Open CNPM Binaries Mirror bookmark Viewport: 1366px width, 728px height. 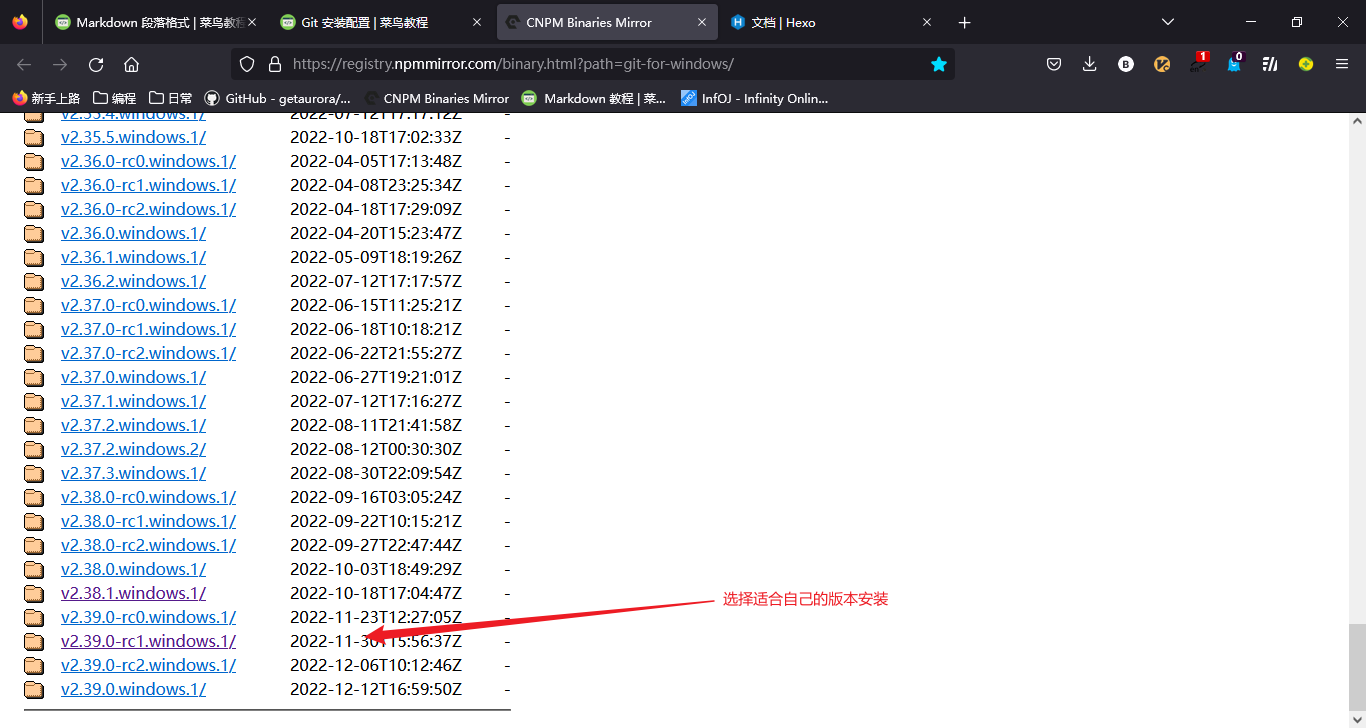pos(437,98)
